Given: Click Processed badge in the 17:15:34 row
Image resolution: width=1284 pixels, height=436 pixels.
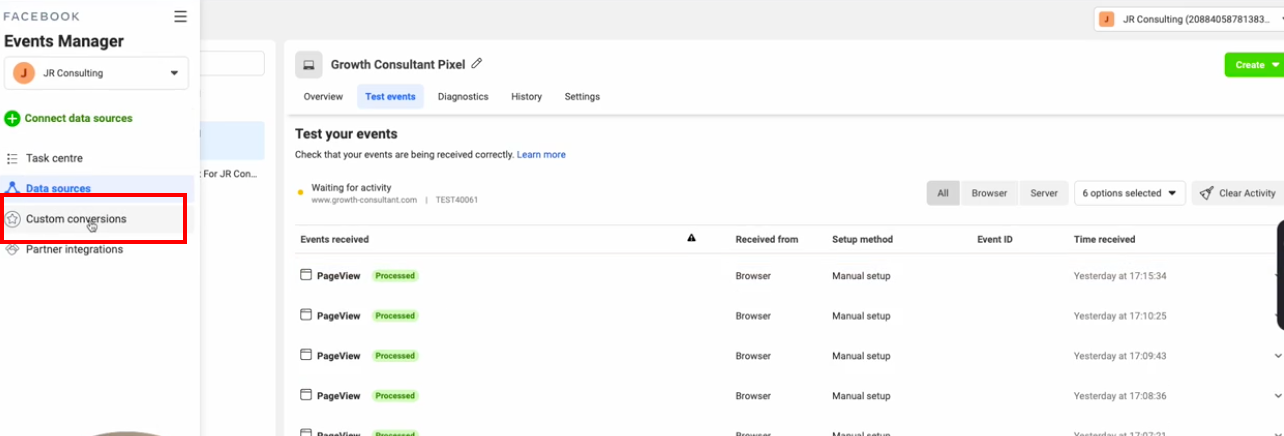Looking at the screenshot, I should (x=395, y=275).
